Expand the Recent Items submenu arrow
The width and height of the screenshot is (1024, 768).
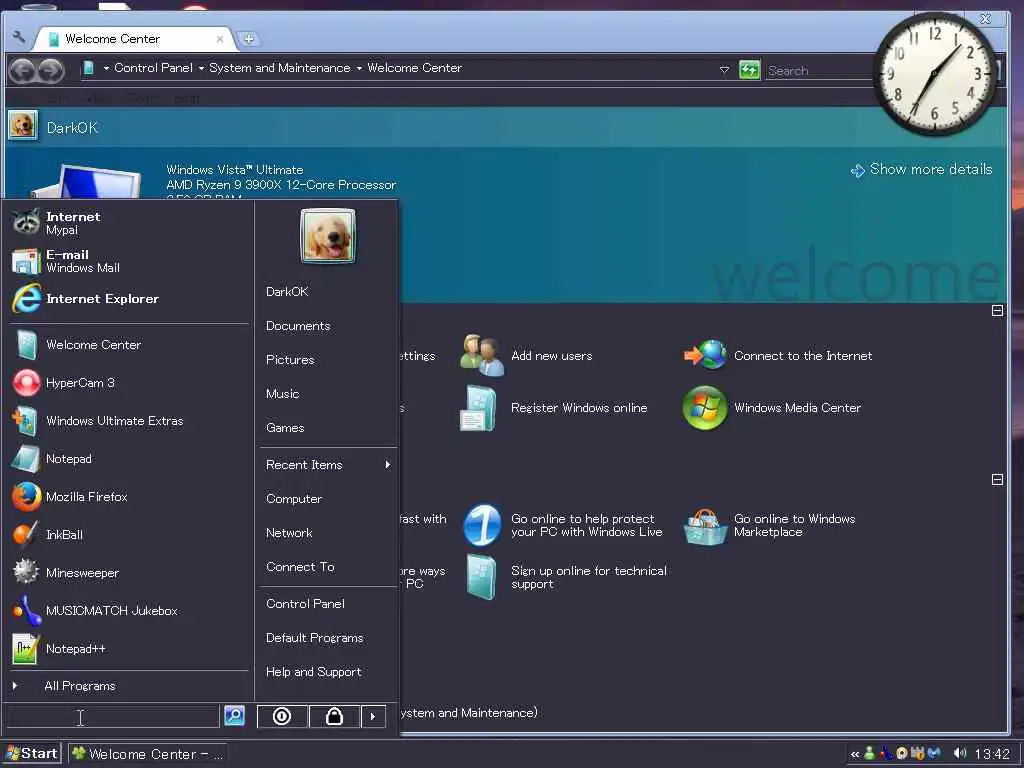[388, 464]
